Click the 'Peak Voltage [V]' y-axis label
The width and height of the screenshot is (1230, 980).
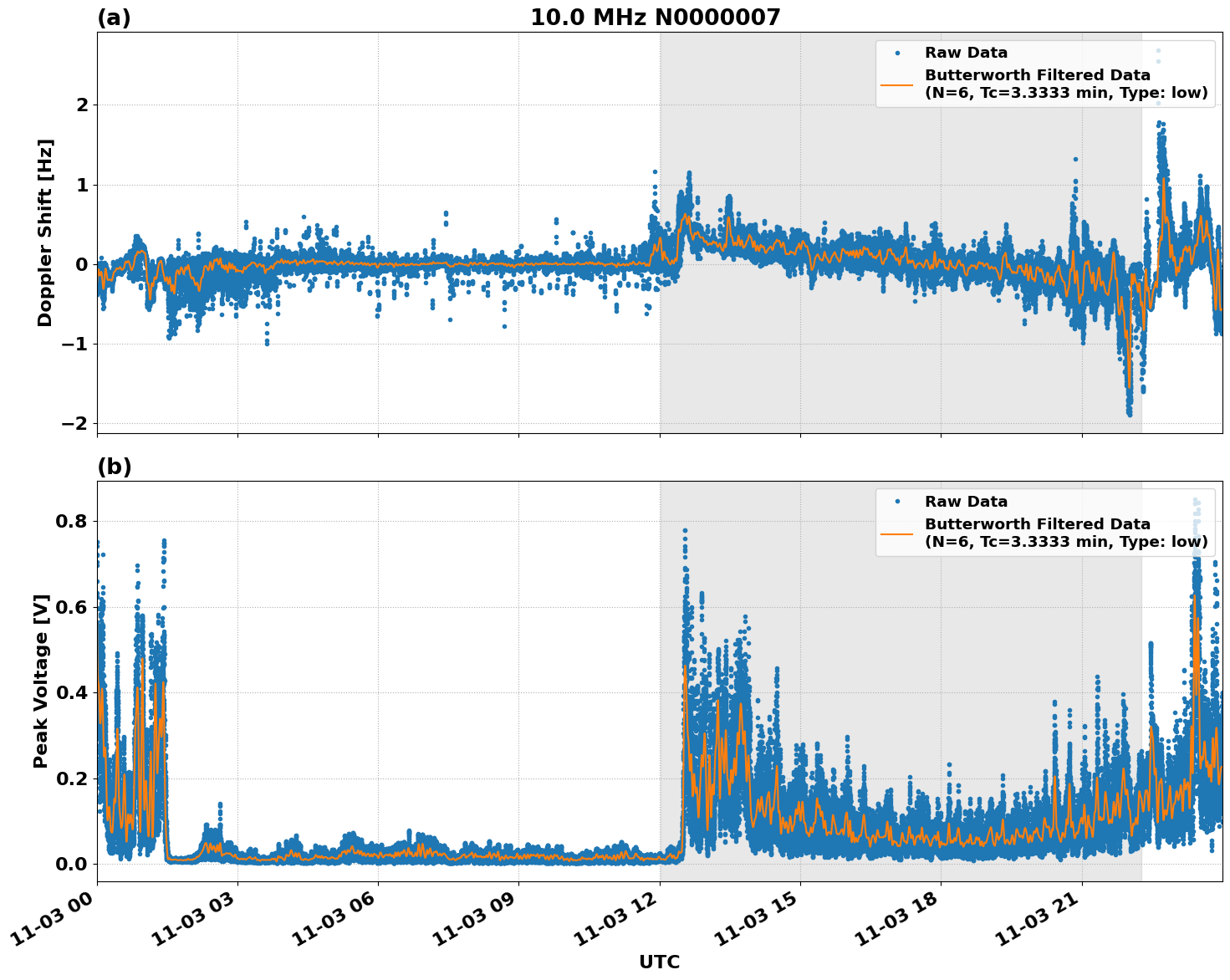pos(41,681)
